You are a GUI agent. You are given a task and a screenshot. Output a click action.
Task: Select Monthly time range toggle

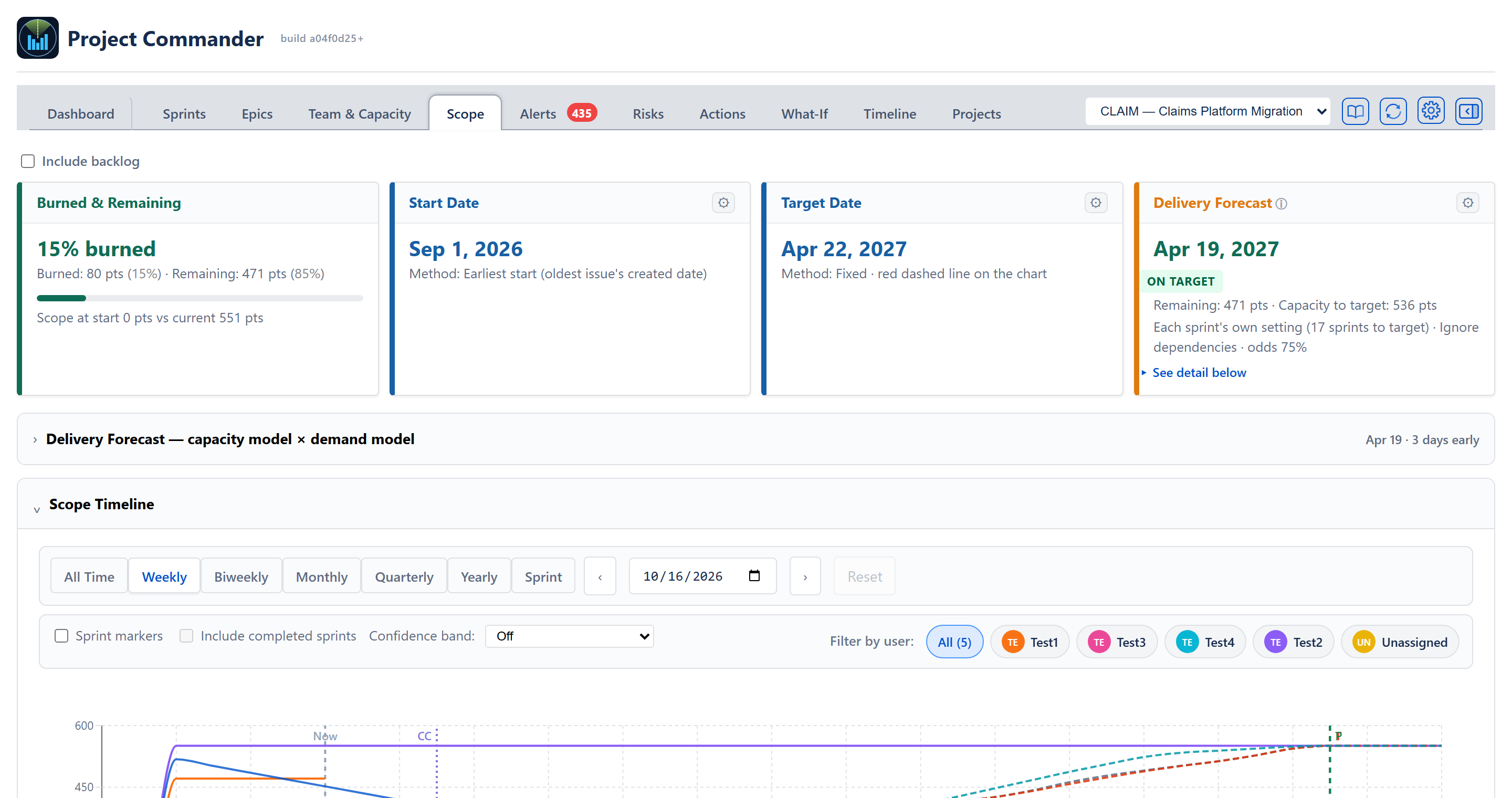322,576
